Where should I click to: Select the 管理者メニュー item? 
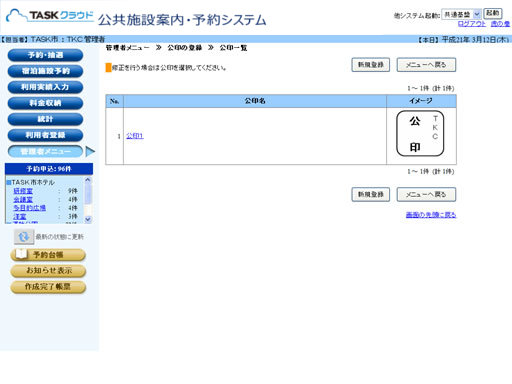pyautogui.click(x=45, y=151)
